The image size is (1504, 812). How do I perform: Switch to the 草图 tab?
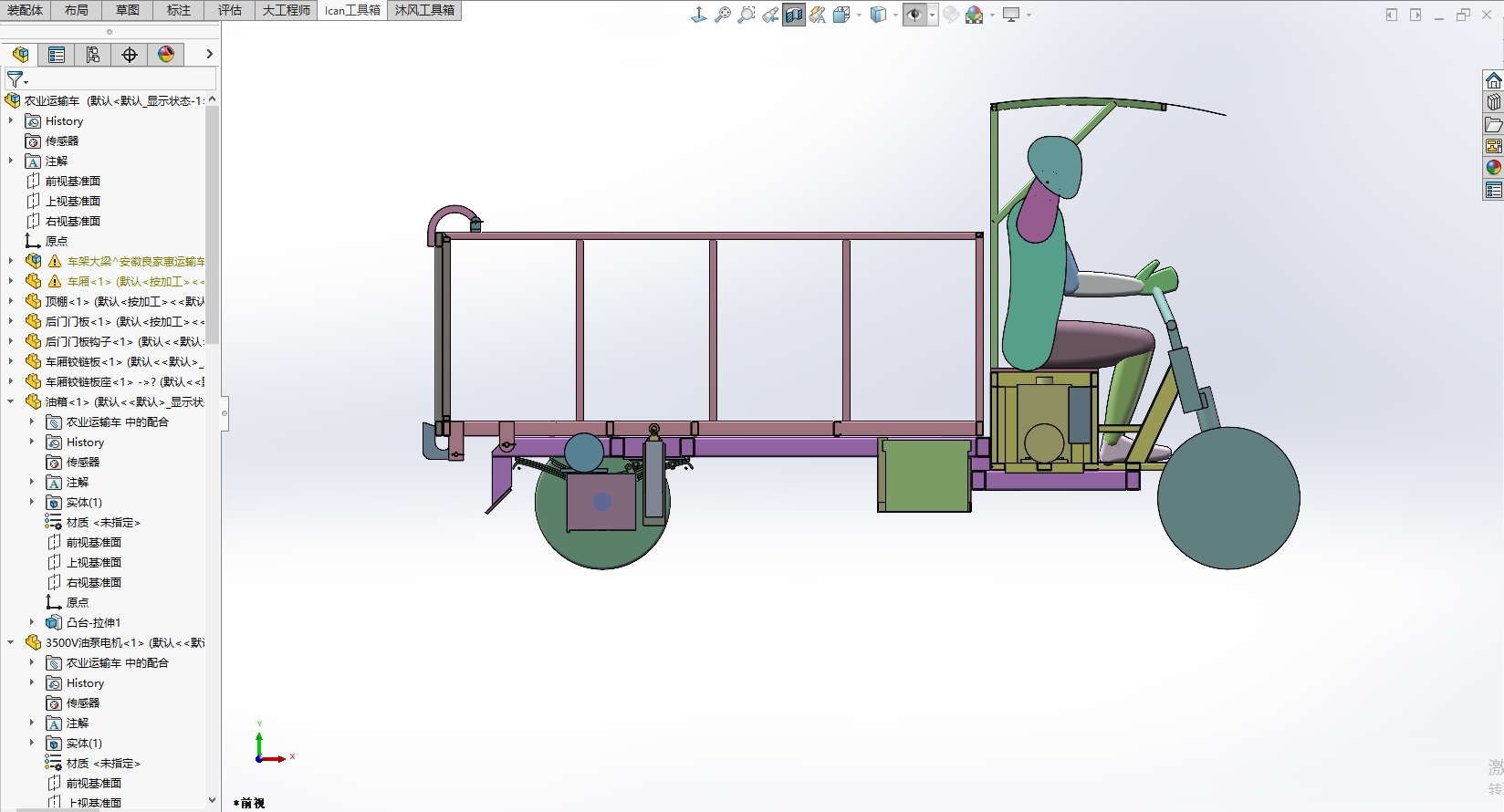pyautogui.click(x=128, y=10)
